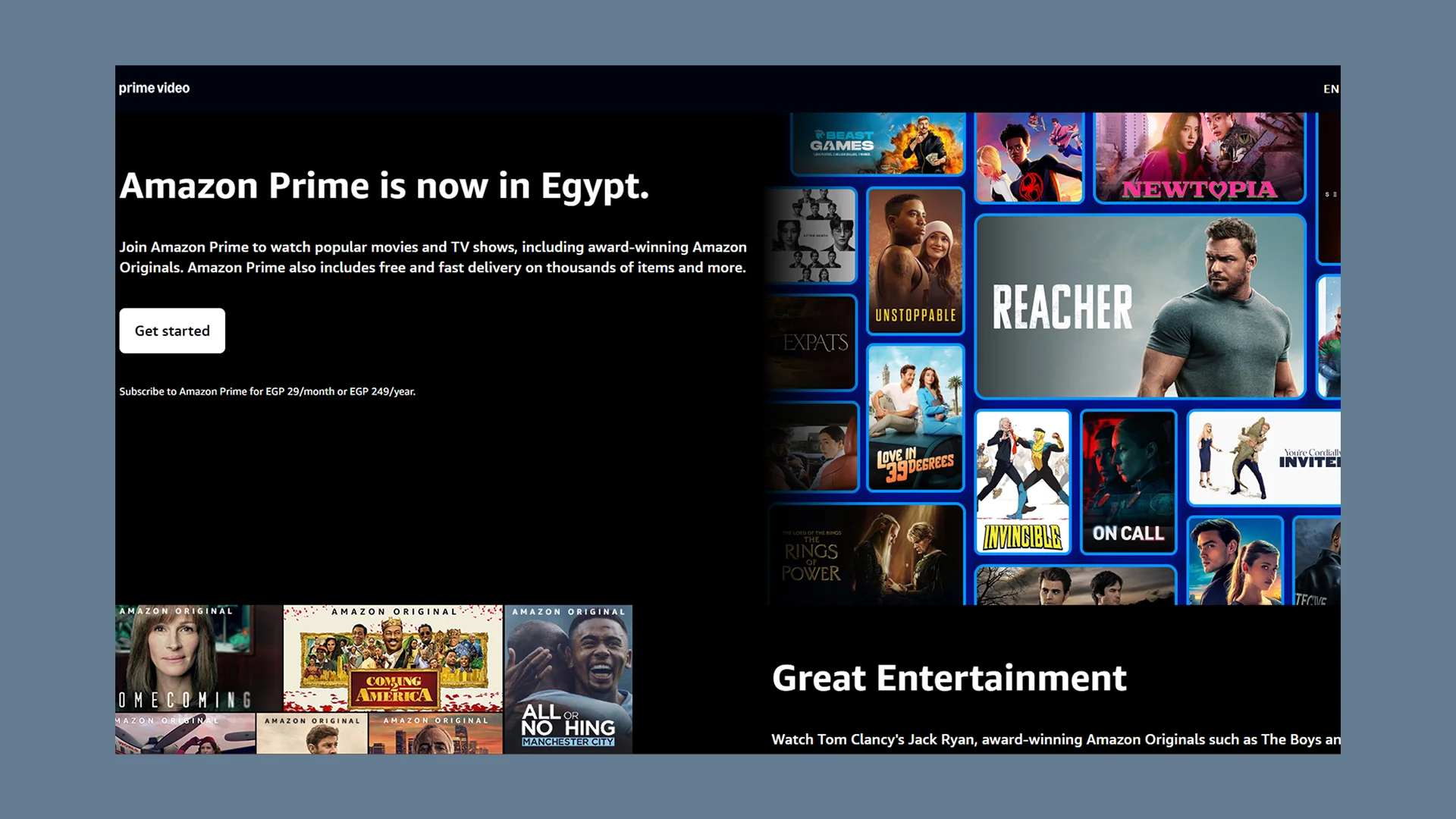Open the Spider-Verse movie tile
This screenshot has height=819, width=1456.
point(1030,155)
